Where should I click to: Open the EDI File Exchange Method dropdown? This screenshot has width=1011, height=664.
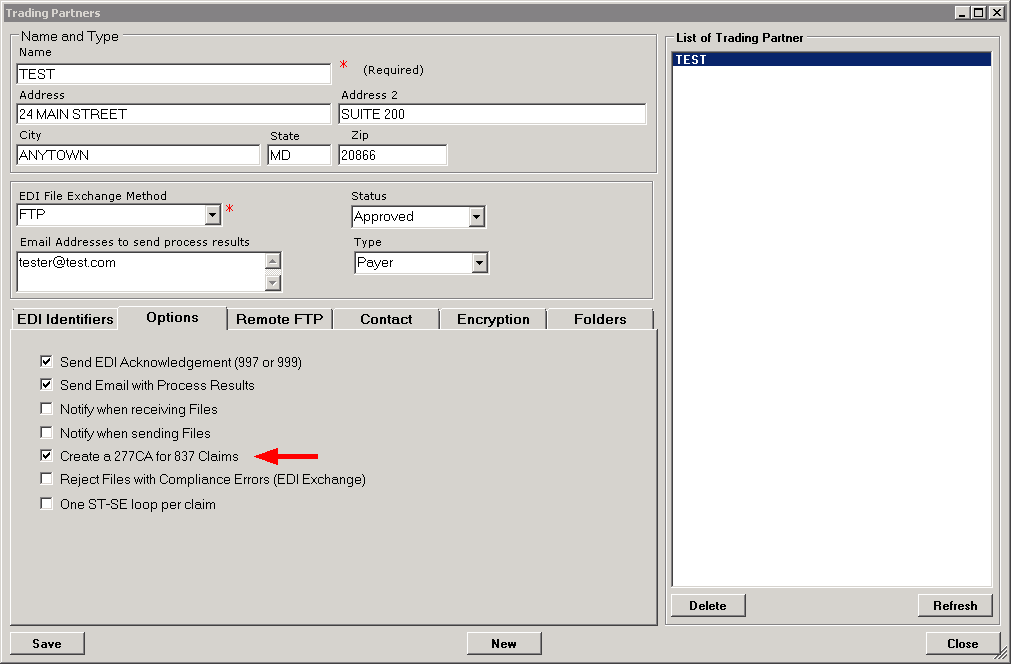(212, 215)
